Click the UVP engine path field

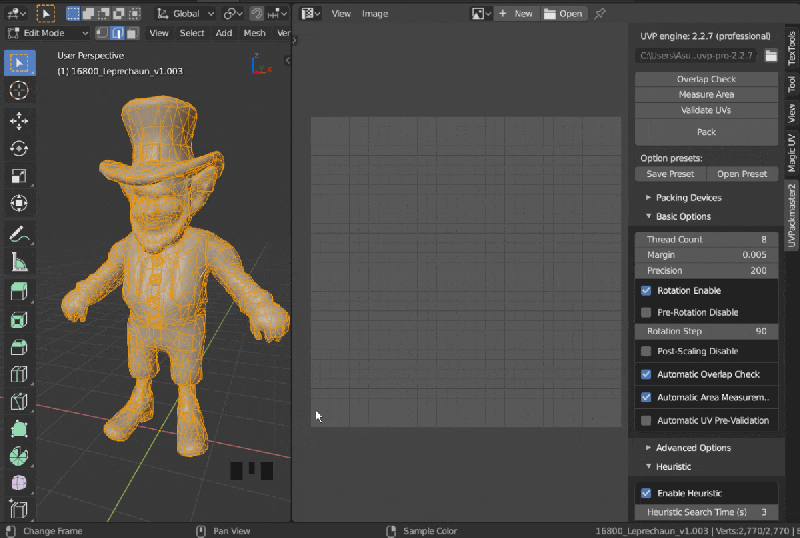(x=697, y=56)
